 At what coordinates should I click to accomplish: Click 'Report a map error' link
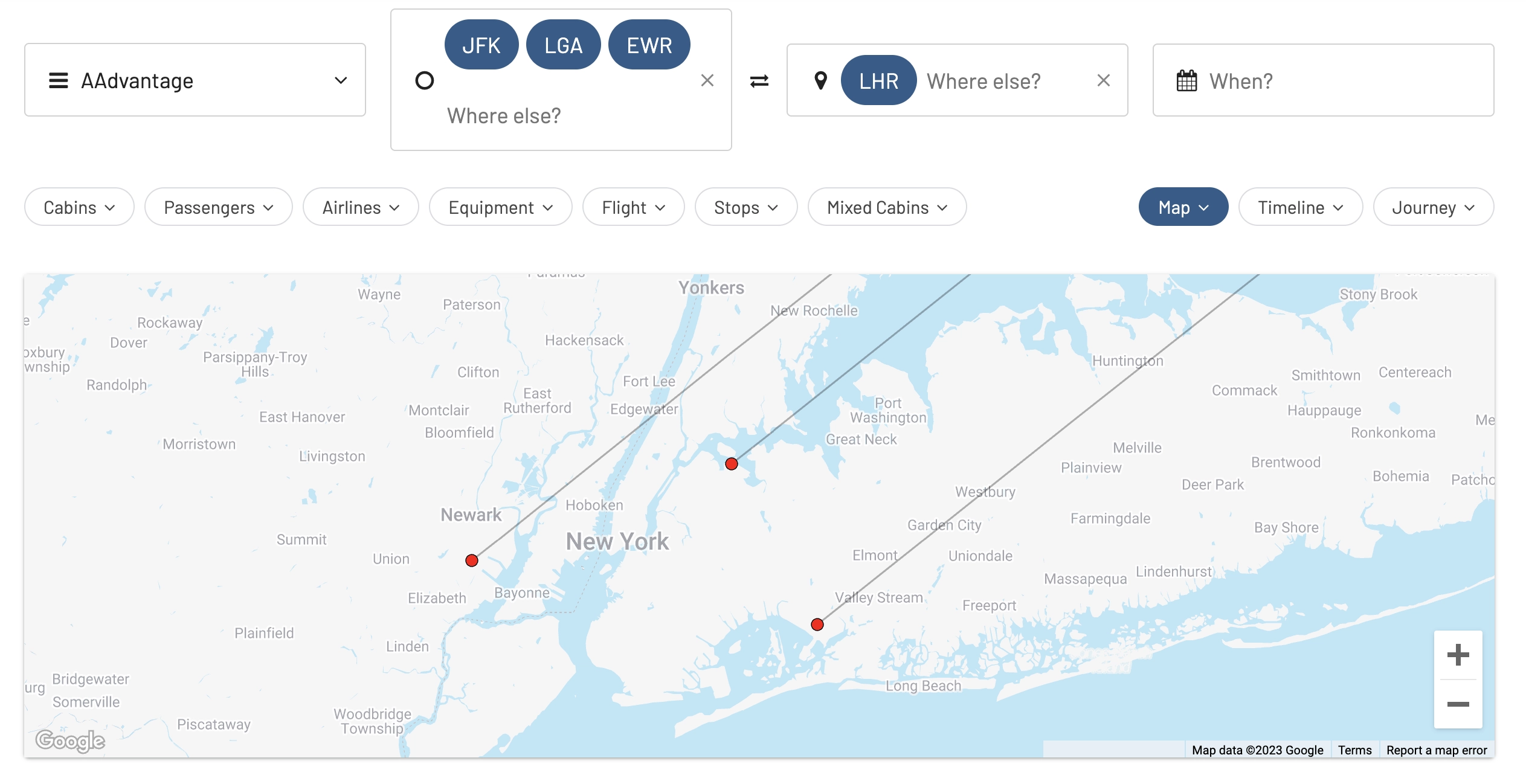[x=1437, y=750]
